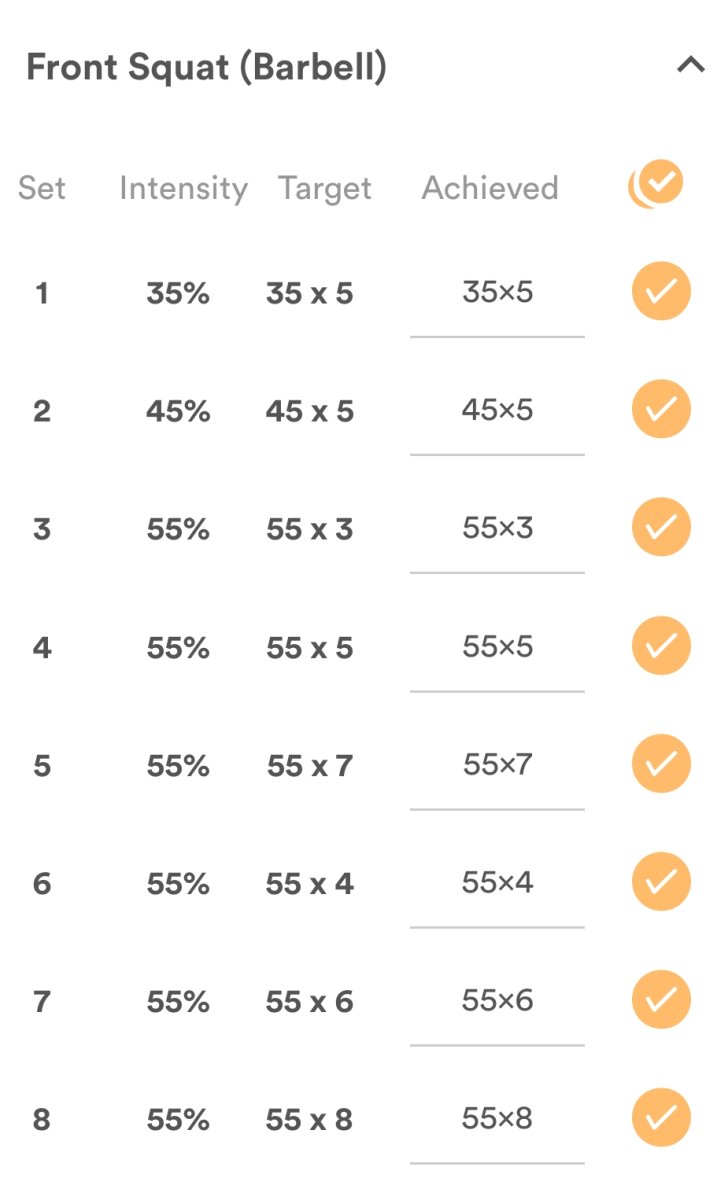This screenshot has width=717, height=1200.
Task: Edit the achieved field showing 35×5
Action: pos(497,293)
